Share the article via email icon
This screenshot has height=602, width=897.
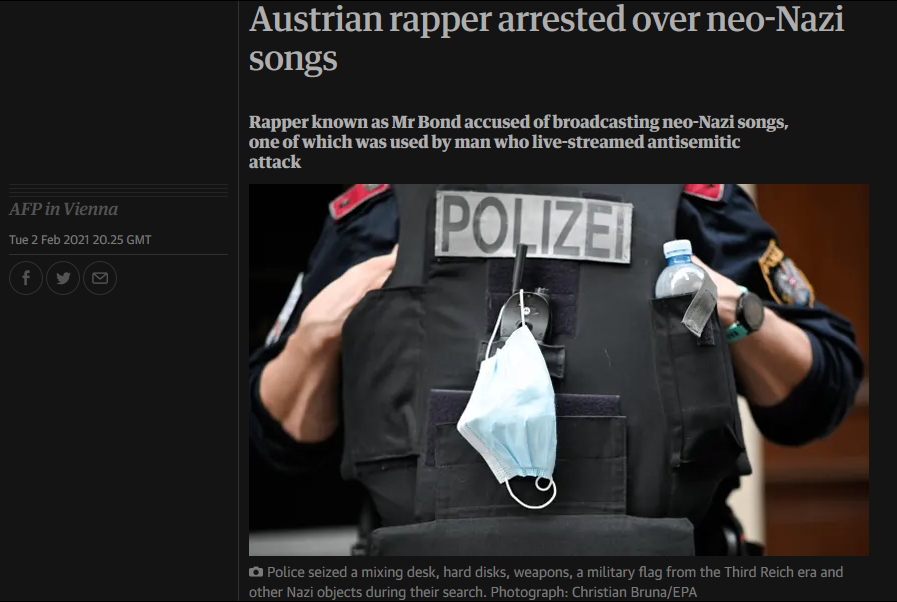(x=100, y=278)
